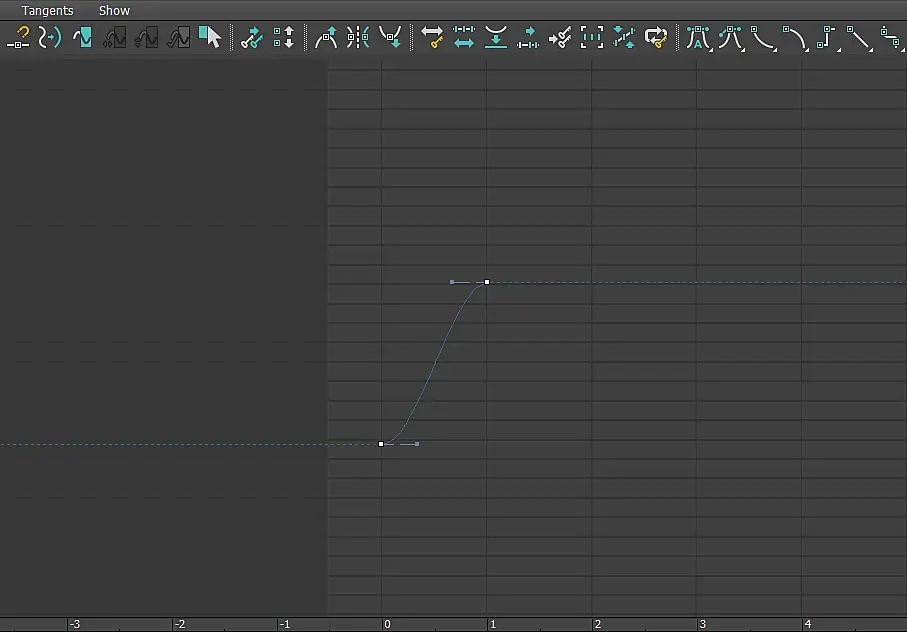907x632 pixels.
Task: Activate the selection arrow with teal square icon
Action: coord(209,38)
